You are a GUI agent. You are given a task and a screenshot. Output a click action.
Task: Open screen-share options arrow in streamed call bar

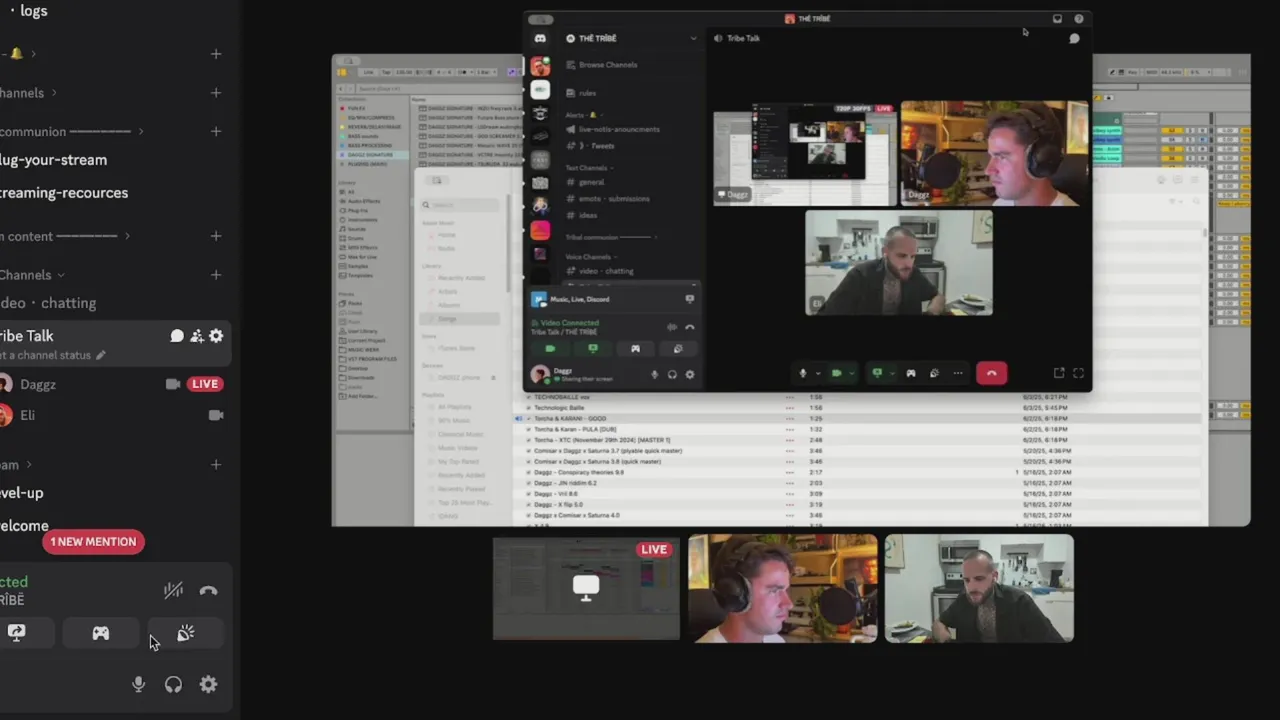[893, 373]
